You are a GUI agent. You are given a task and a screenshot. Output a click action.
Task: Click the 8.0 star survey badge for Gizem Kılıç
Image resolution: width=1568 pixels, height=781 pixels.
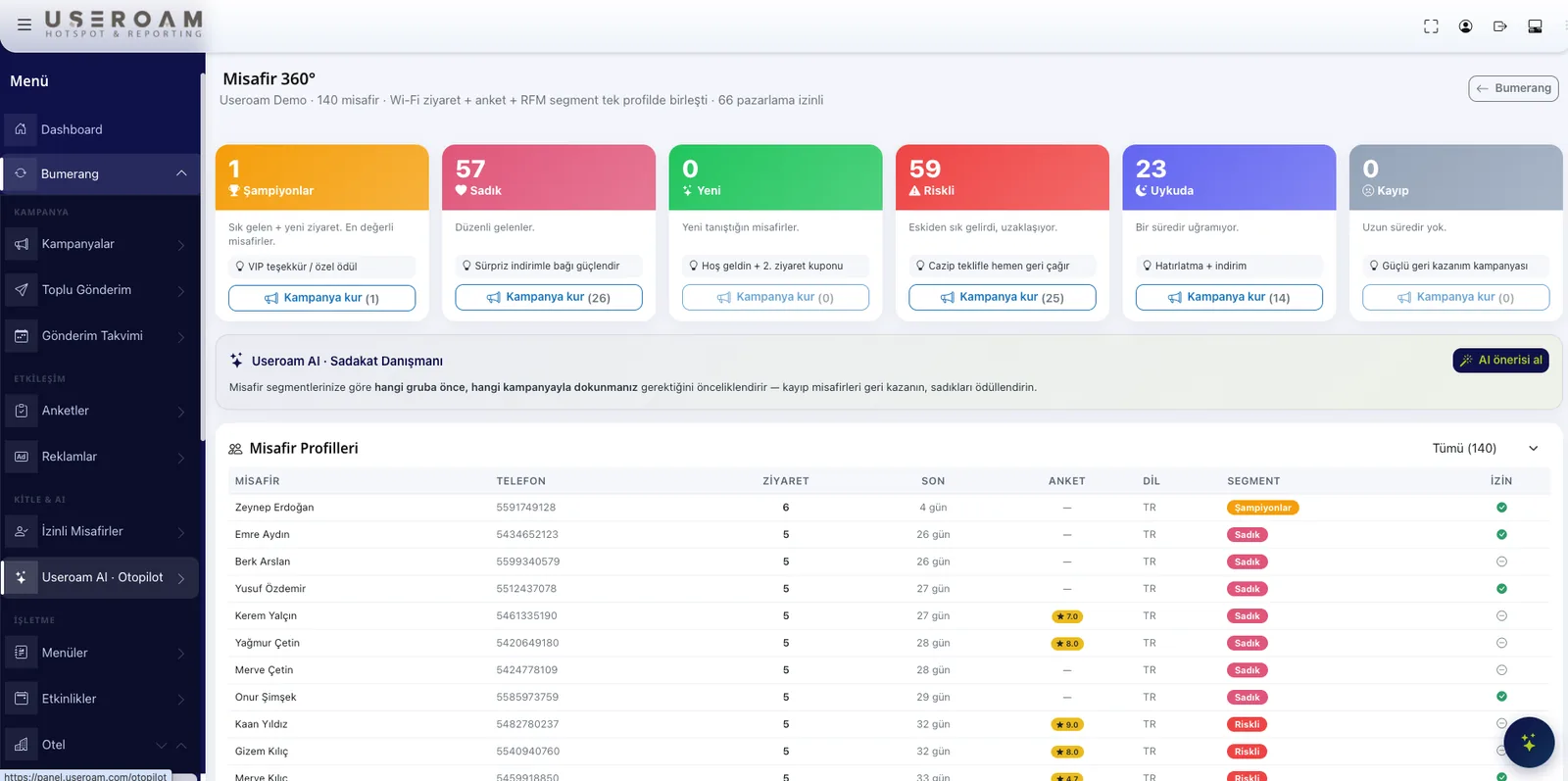1067,753
